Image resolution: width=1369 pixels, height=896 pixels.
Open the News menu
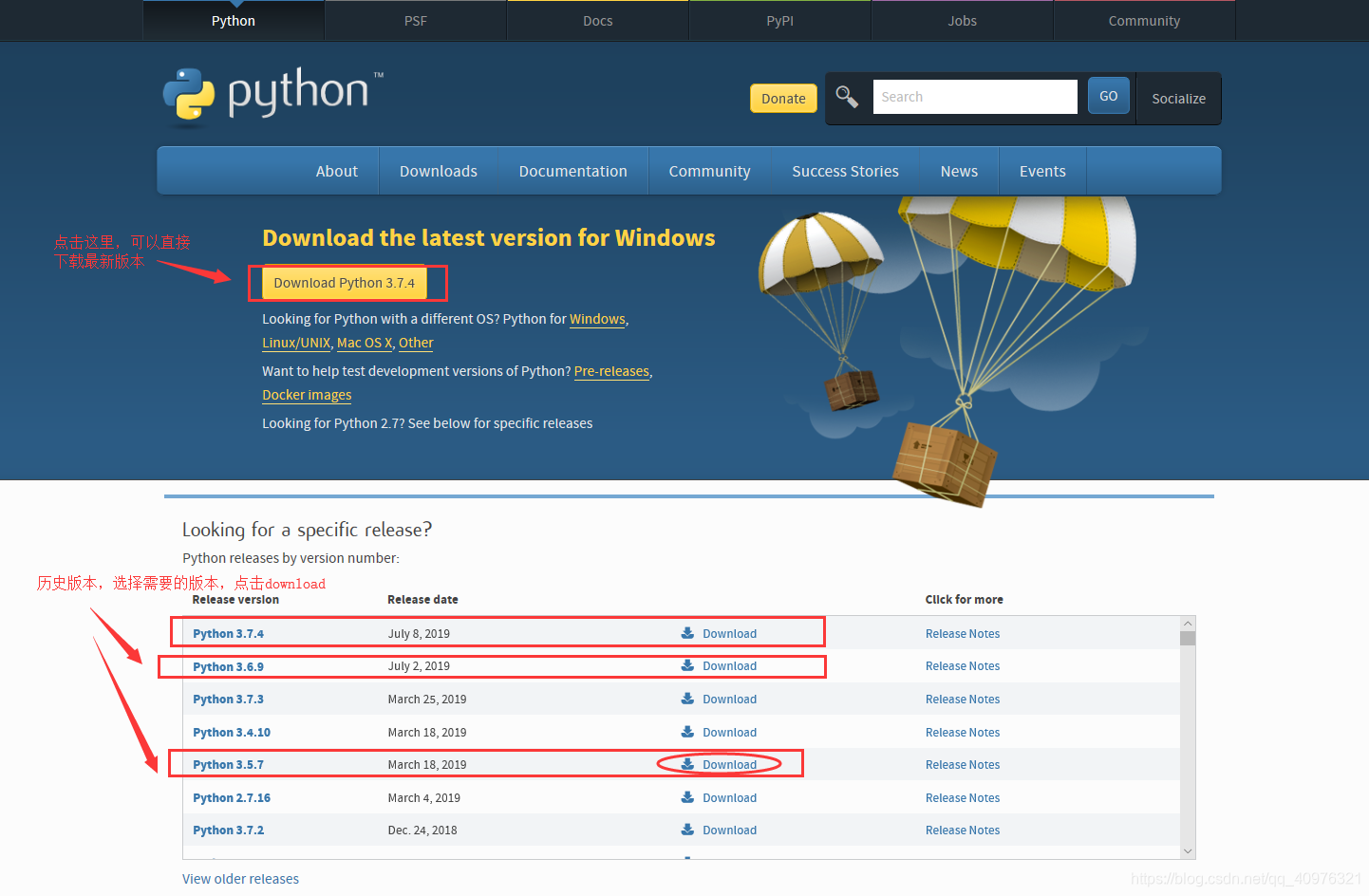tap(960, 171)
